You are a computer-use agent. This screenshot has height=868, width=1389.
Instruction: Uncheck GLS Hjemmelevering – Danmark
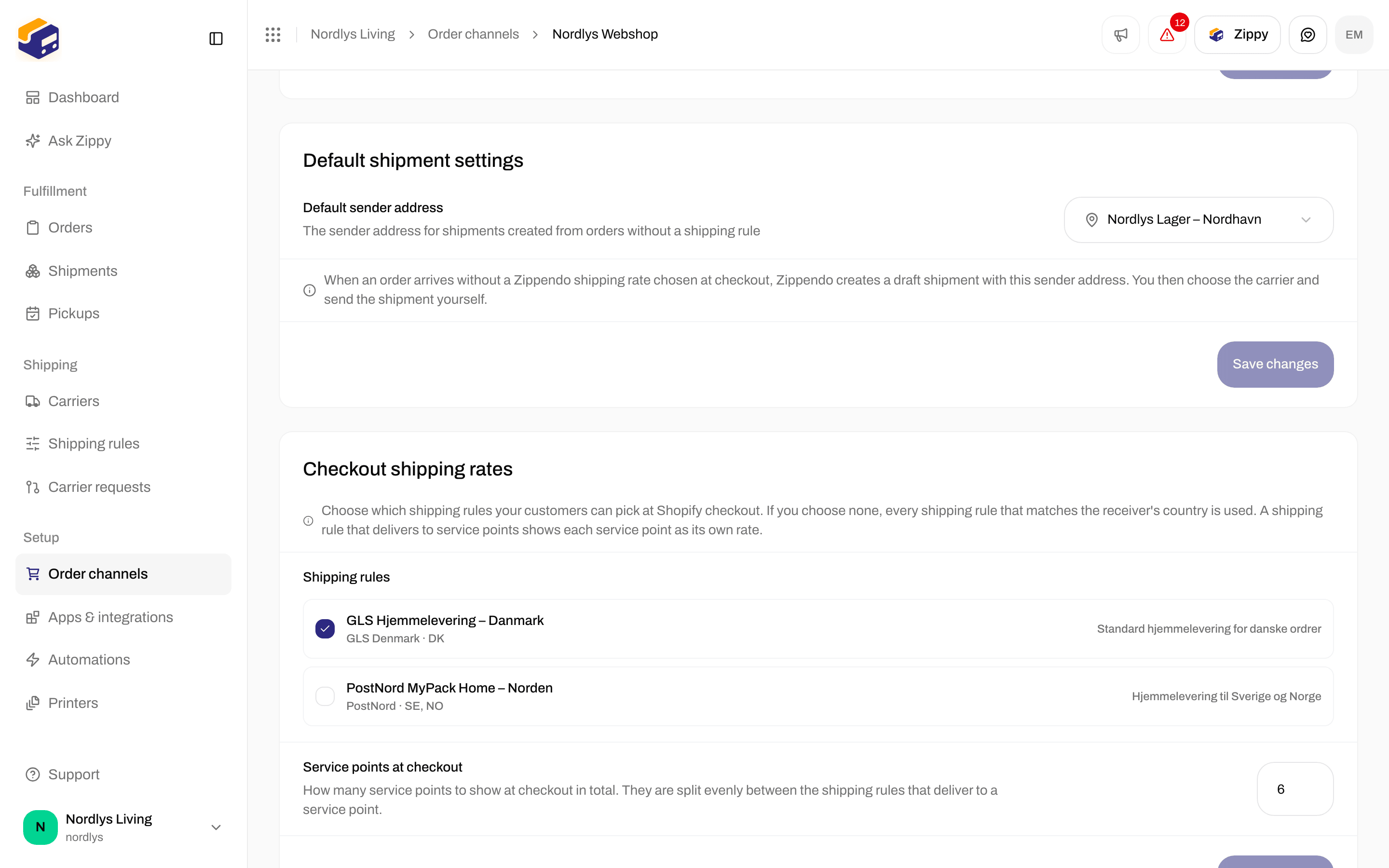click(325, 629)
